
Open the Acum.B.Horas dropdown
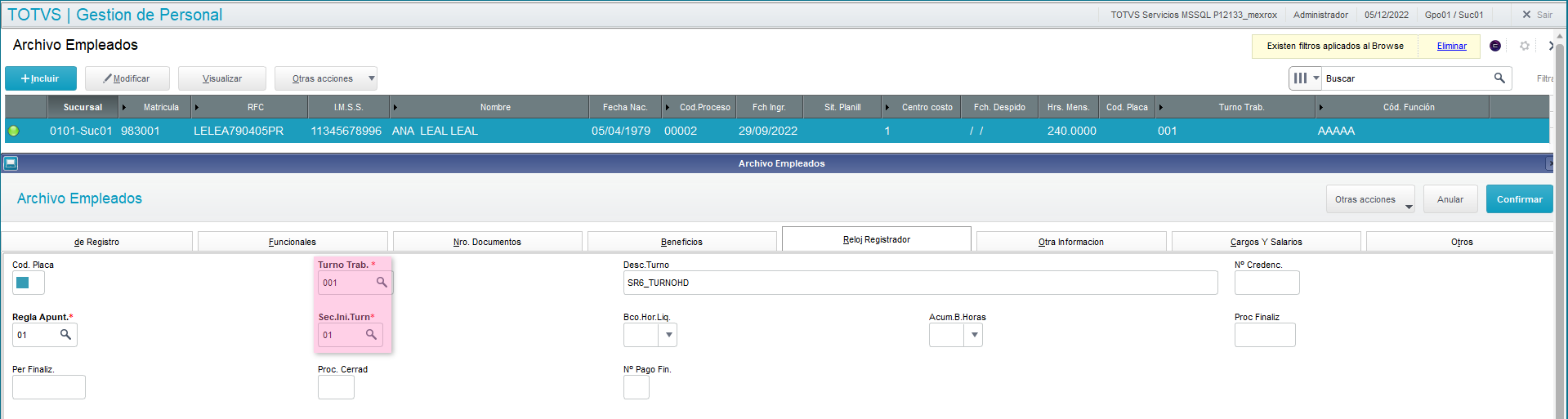[x=973, y=335]
